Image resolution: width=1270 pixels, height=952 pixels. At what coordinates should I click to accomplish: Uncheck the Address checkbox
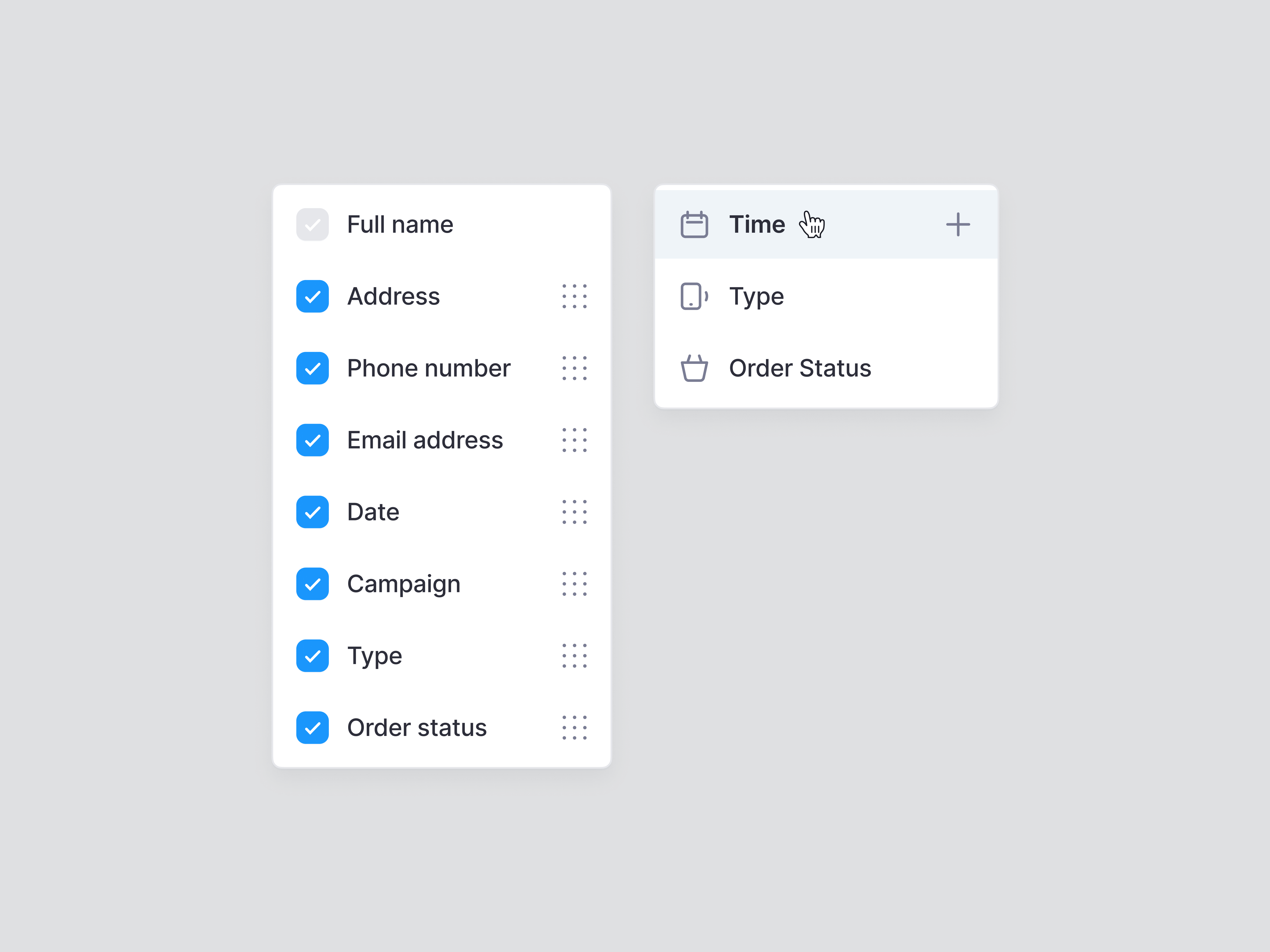tap(312, 297)
